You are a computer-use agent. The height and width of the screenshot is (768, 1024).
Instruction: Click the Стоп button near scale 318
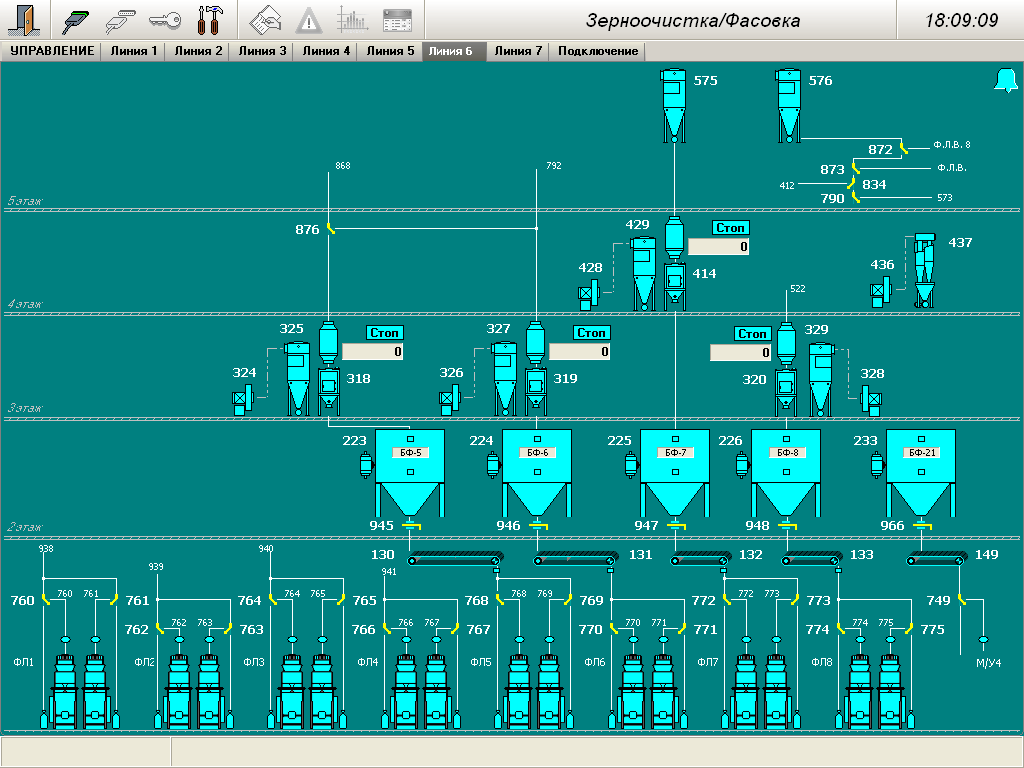(x=384, y=333)
